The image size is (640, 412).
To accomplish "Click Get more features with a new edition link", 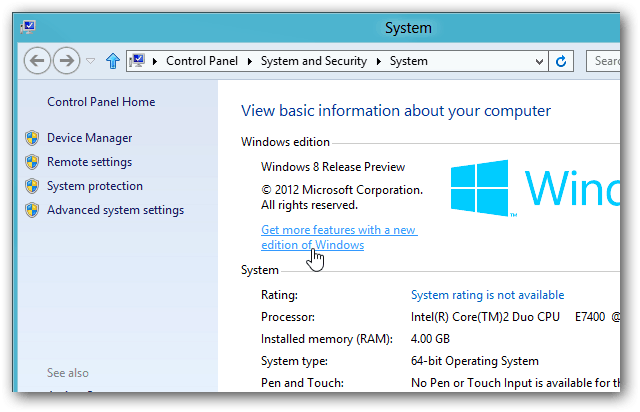I will click(x=339, y=237).
